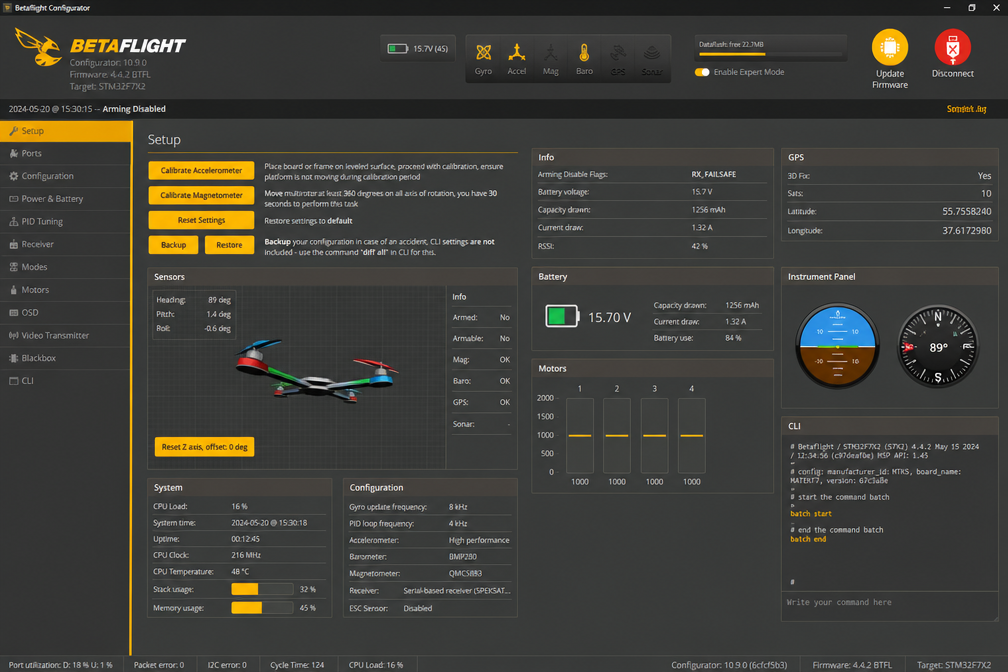Click the Baro thermometer icon

click(584, 52)
